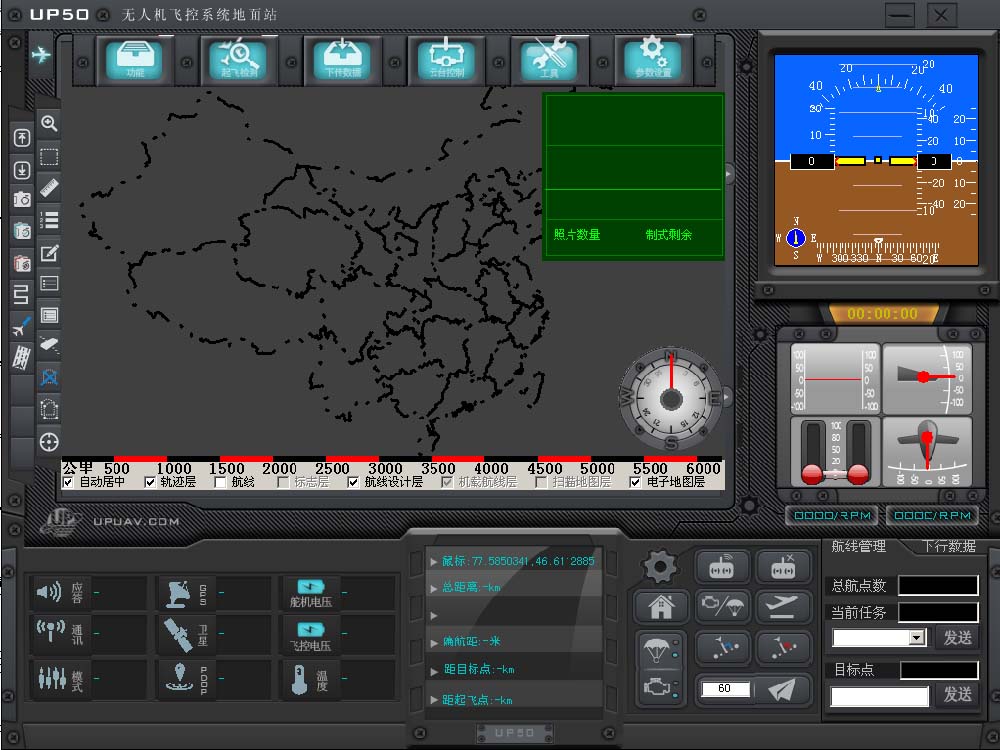Switch to the 下行数据 tab
The image size is (1000, 750).
point(948,547)
